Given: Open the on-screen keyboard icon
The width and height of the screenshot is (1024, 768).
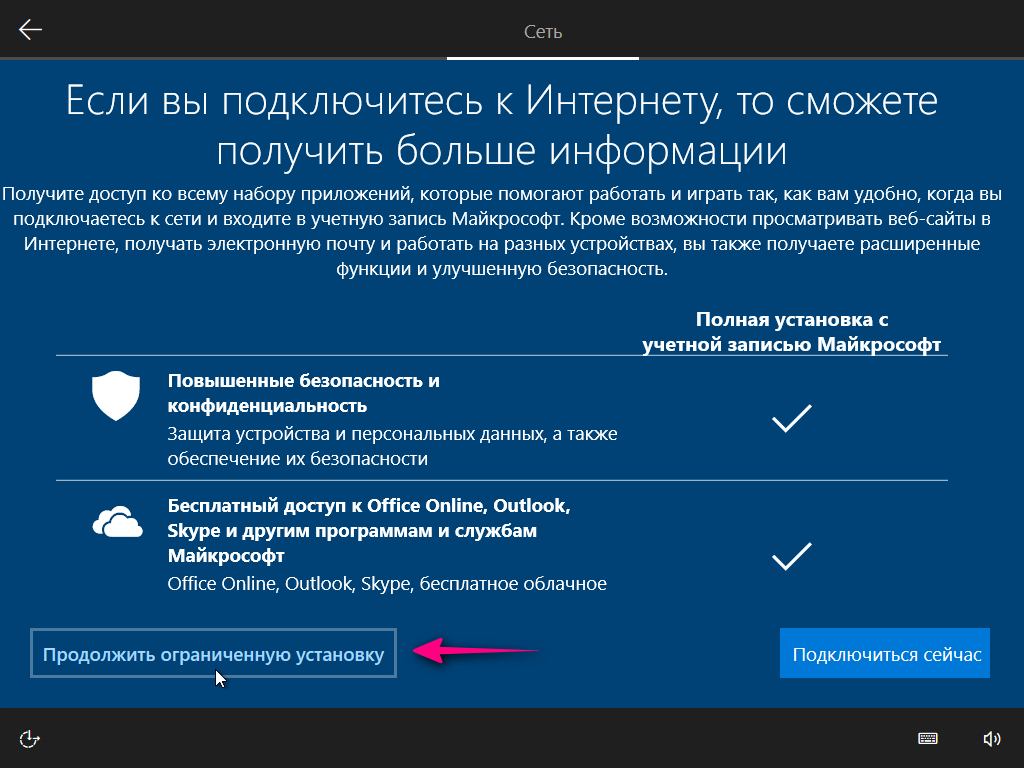Looking at the screenshot, I should point(927,738).
